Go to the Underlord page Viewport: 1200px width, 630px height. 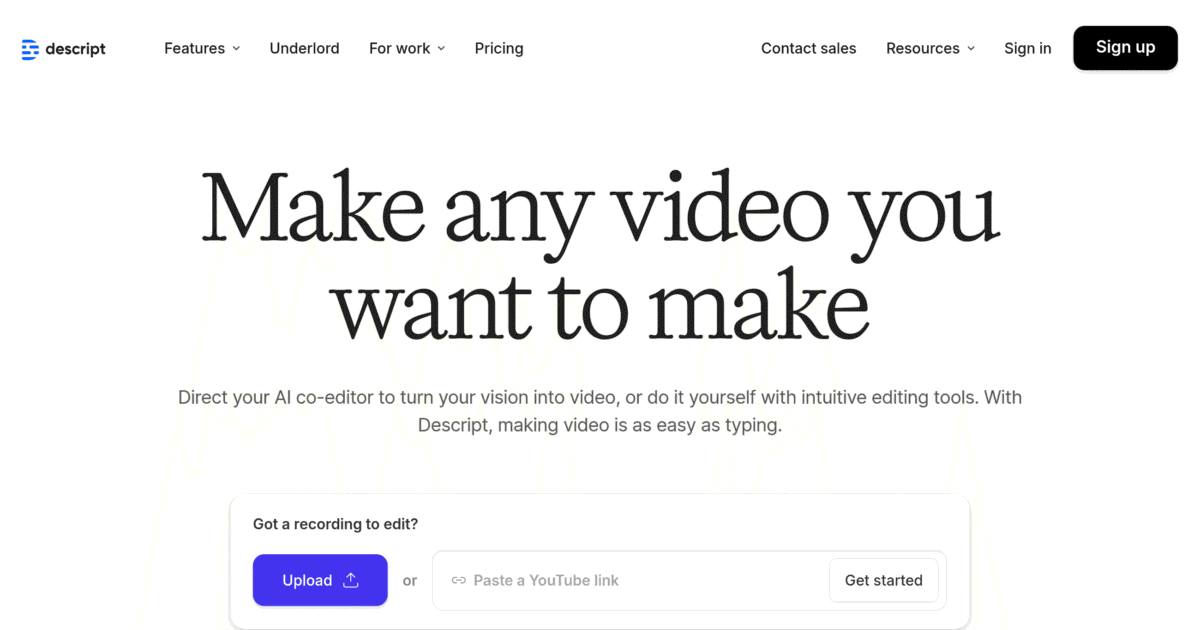(x=304, y=48)
